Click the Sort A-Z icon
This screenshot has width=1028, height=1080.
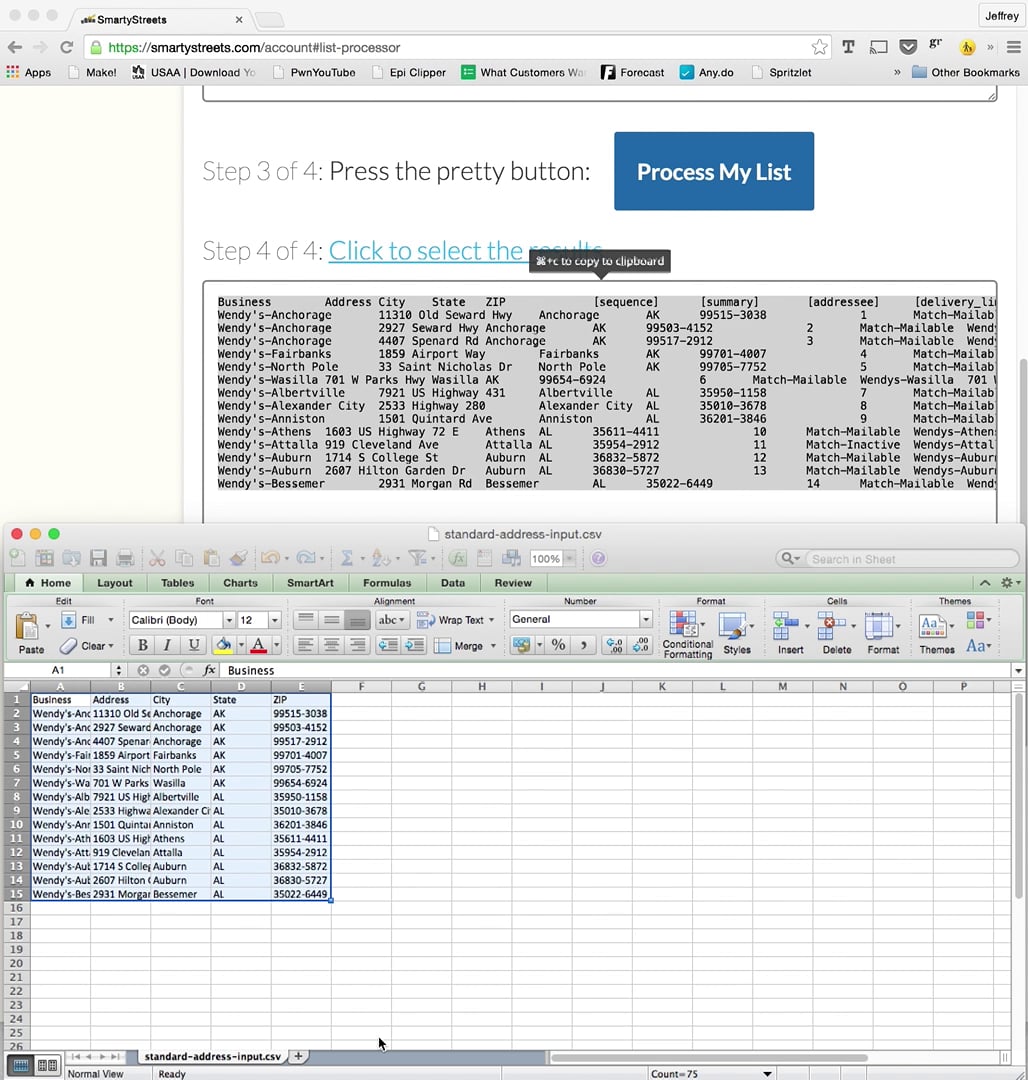379,558
